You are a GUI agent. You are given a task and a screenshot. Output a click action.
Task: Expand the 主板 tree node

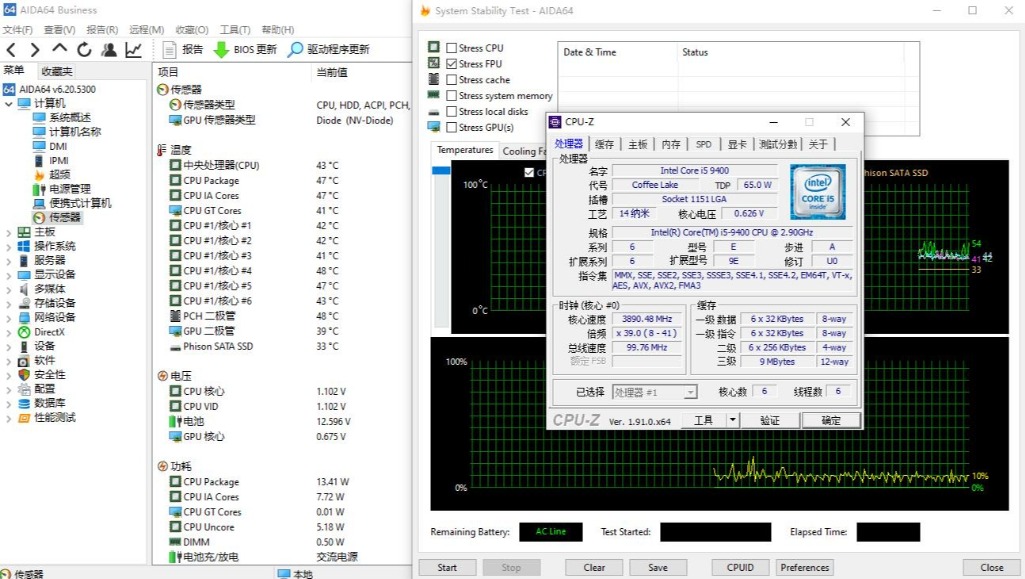8,232
